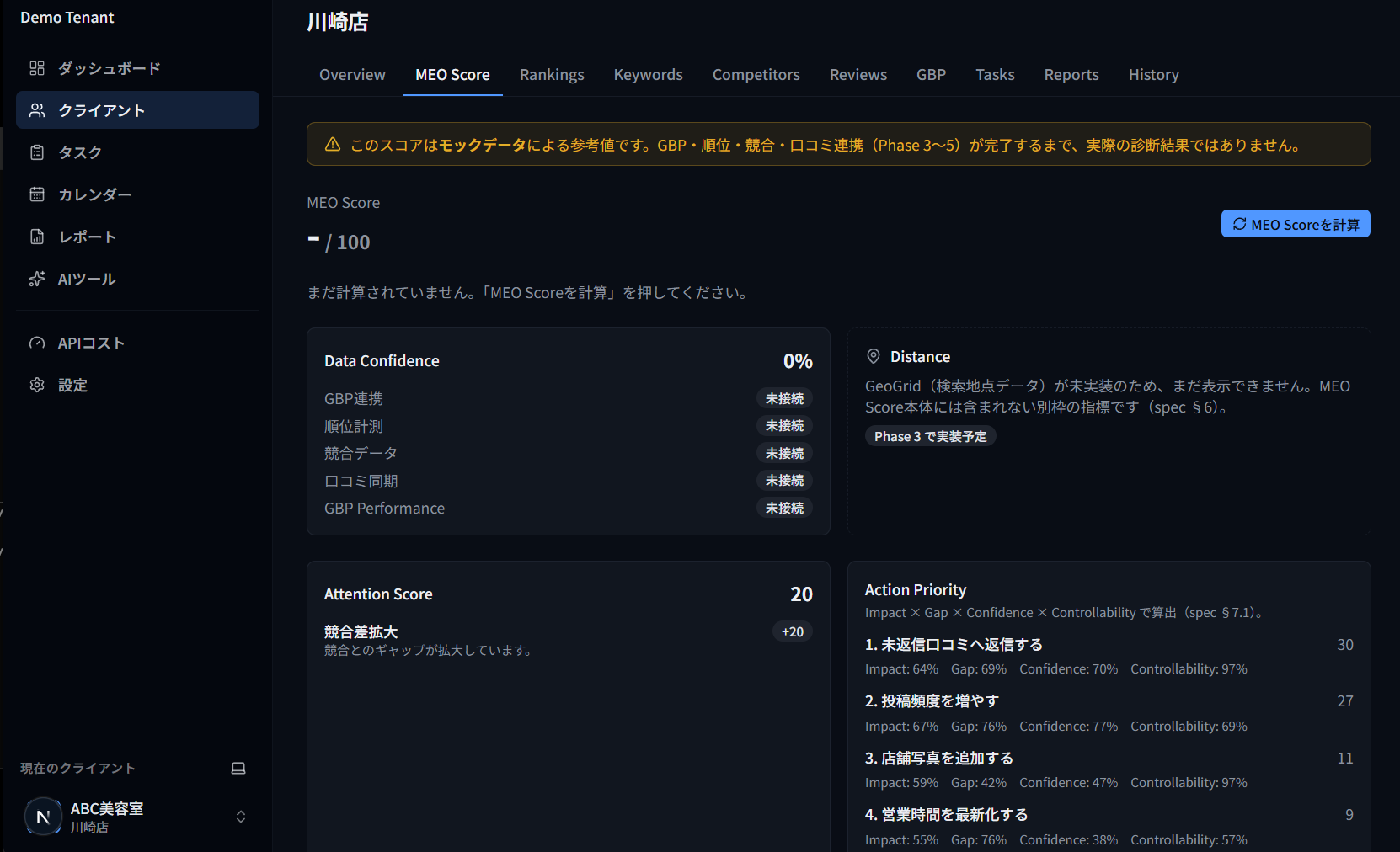Viewport: 1400px width, 852px height.
Task: Expand the ABC美容室 client switcher chevron
Action: pos(241,817)
